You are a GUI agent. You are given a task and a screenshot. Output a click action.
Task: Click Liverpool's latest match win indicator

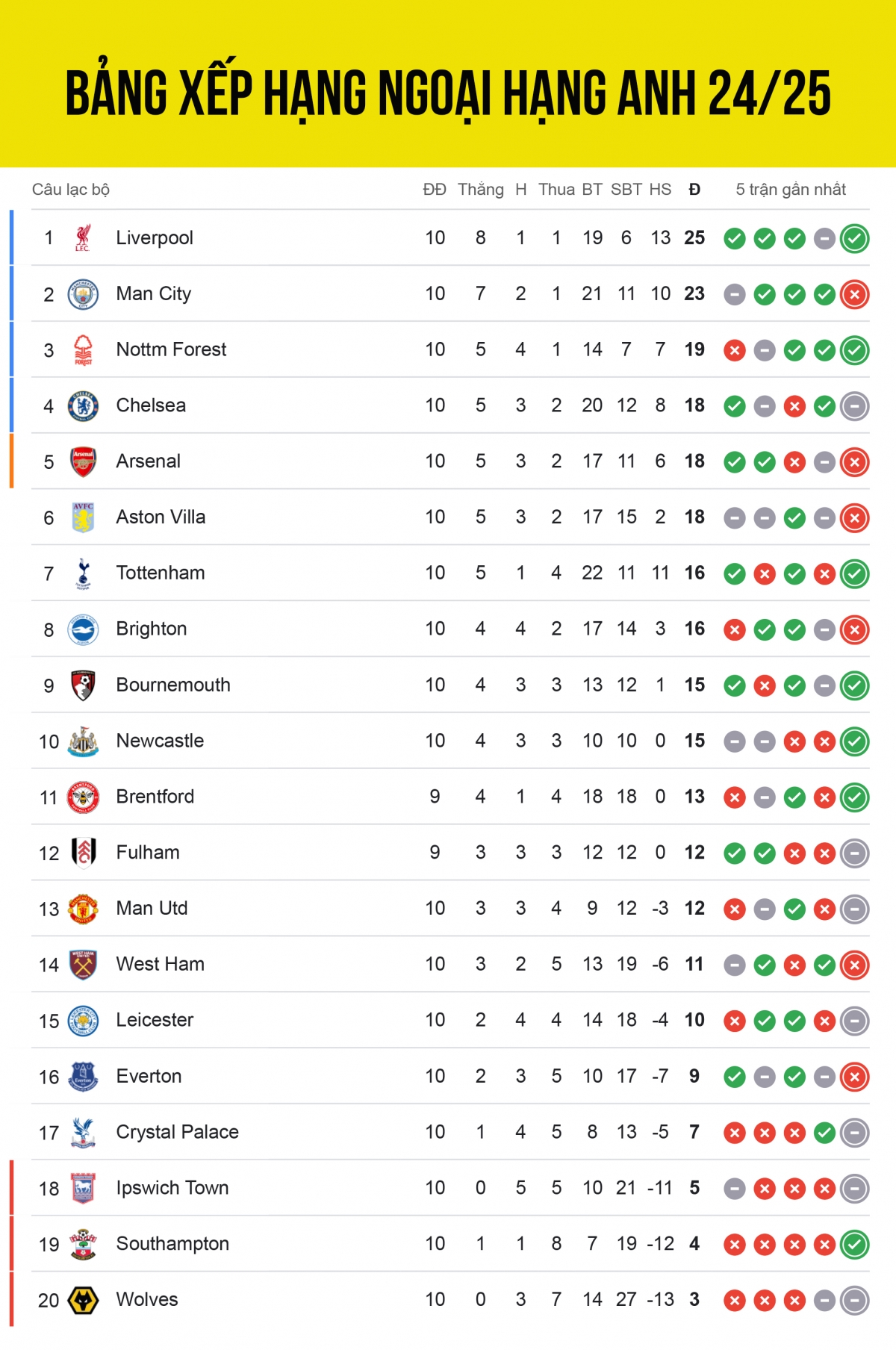click(x=854, y=239)
